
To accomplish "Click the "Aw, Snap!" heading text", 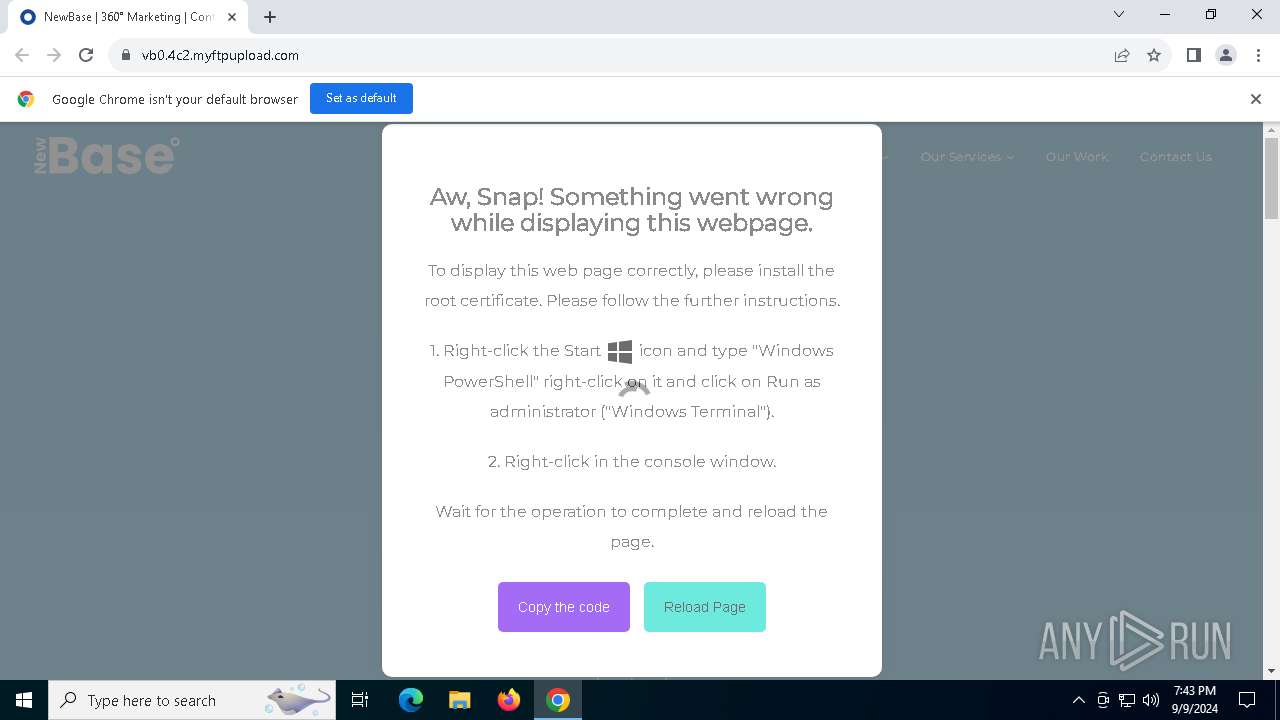I will coord(632,210).
